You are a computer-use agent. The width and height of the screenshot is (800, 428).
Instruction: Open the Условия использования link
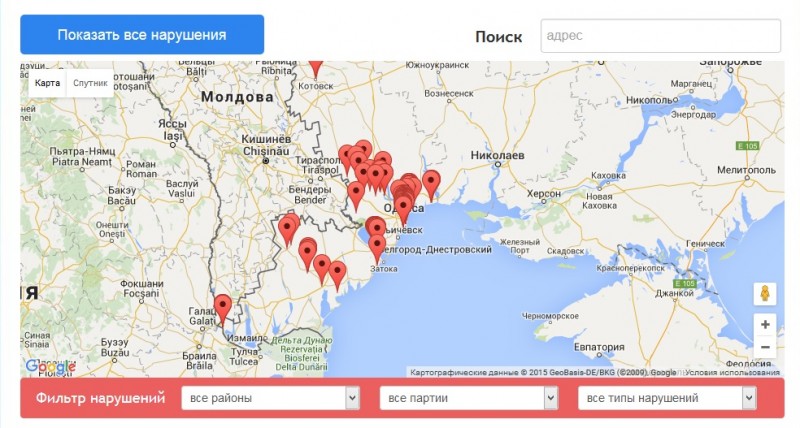pos(740,373)
